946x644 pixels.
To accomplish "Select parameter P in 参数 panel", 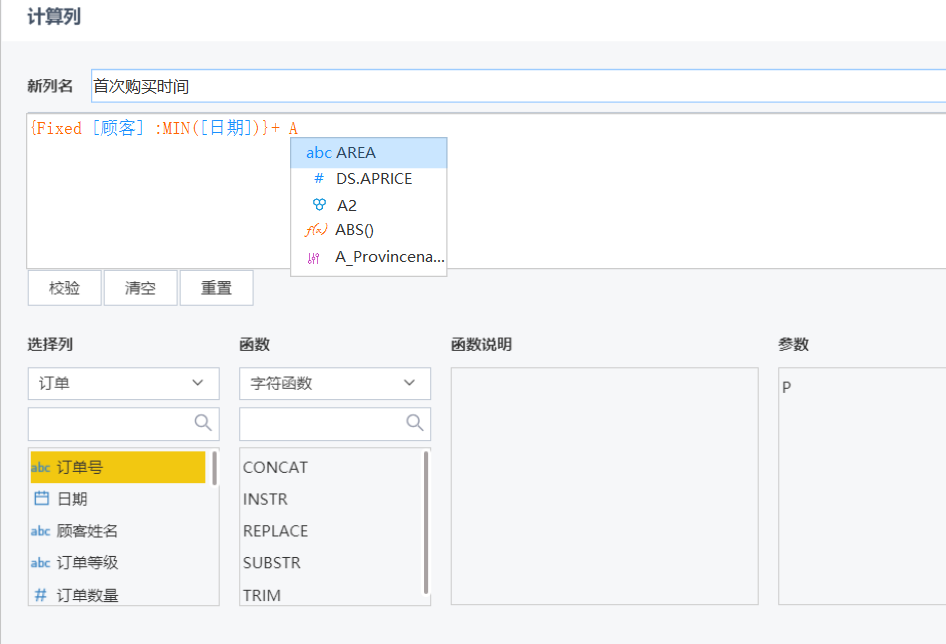I will pos(787,387).
